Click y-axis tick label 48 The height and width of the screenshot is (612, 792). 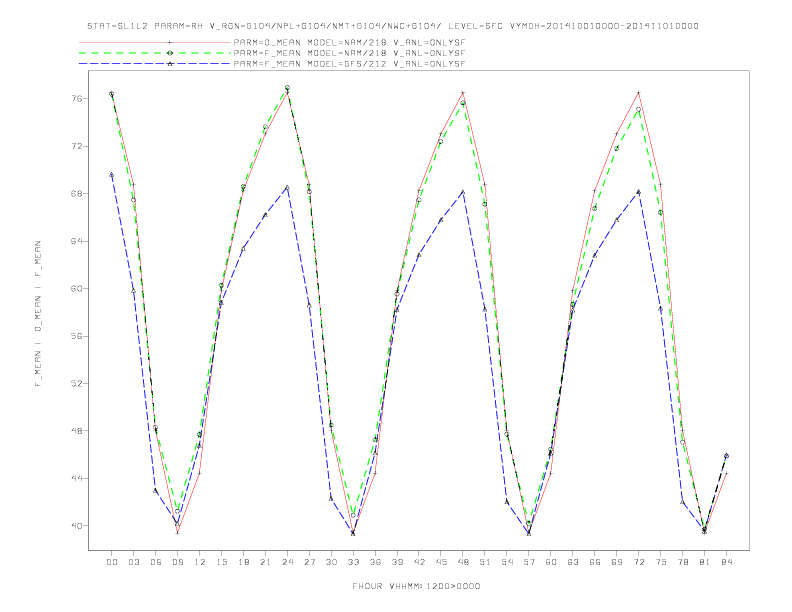(76, 431)
